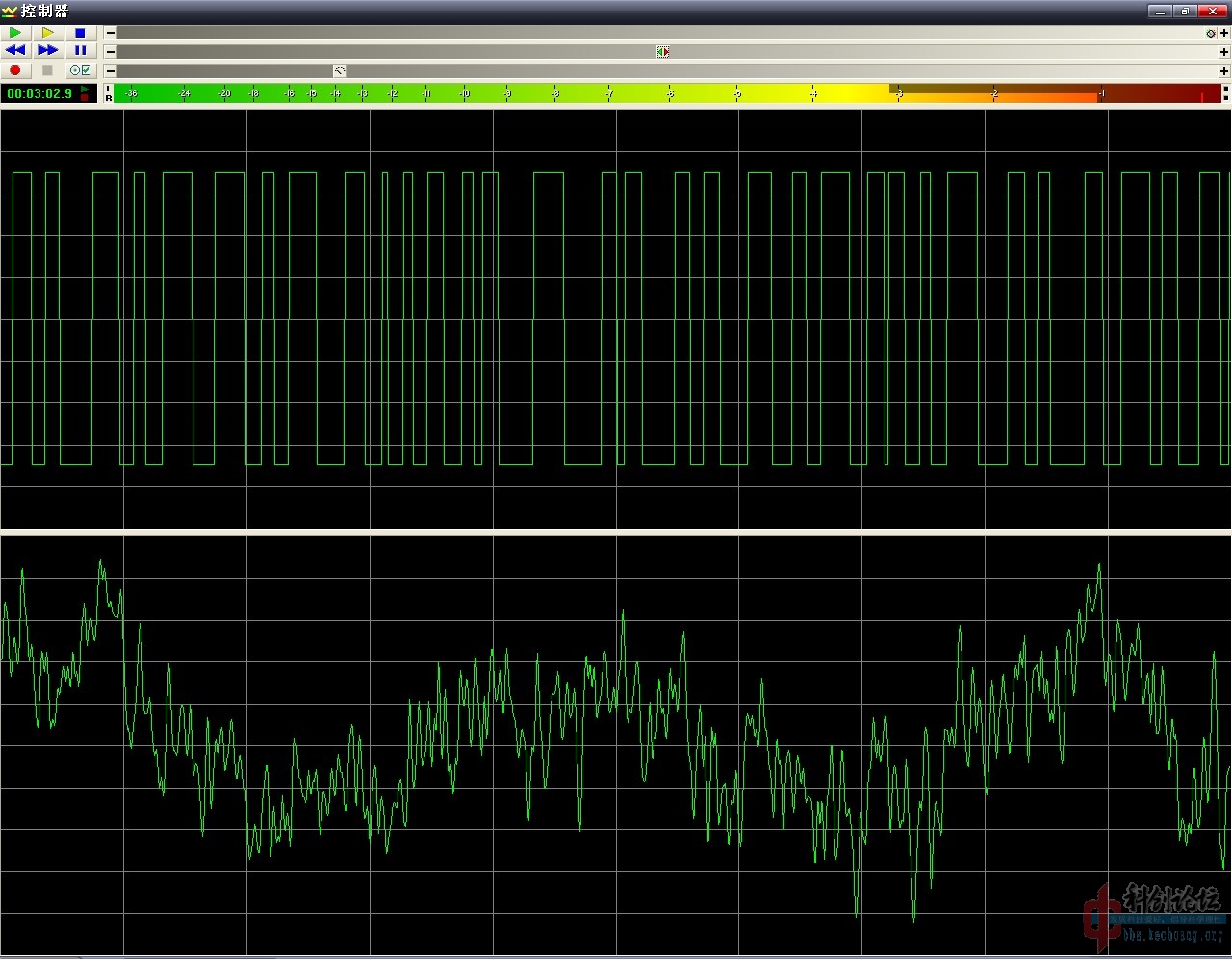Click the plus button on the middle slider
Screen dimensions: 1232x959
1224,52
